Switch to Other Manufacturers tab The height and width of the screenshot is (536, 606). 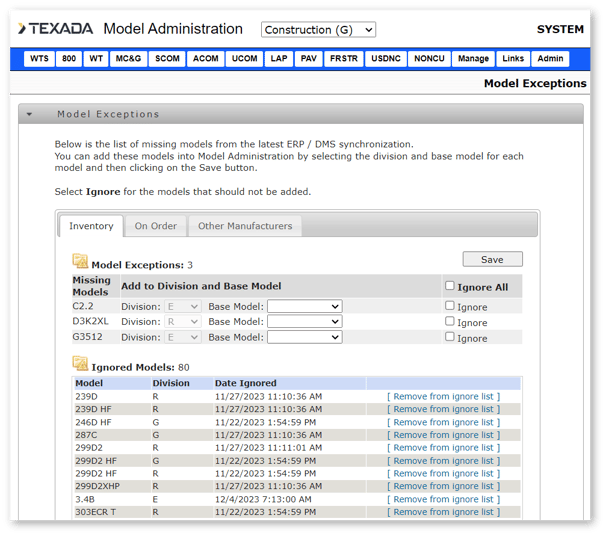coord(245,226)
